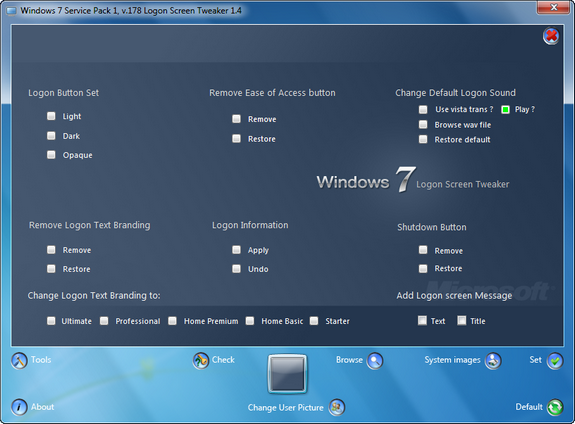Click the System images label
The width and height of the screenshot is (575, 424).
coord(453,360)
